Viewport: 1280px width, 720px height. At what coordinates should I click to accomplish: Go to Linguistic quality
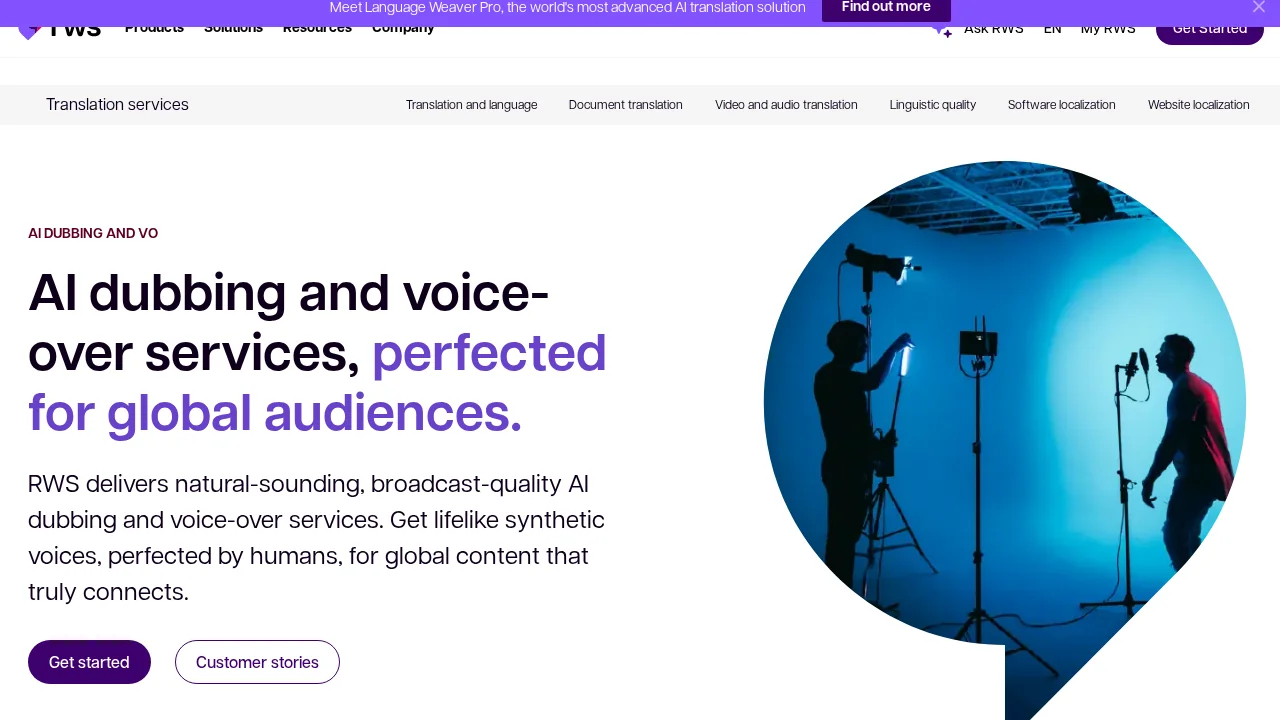pyautogui.click(x=932, y=105)
